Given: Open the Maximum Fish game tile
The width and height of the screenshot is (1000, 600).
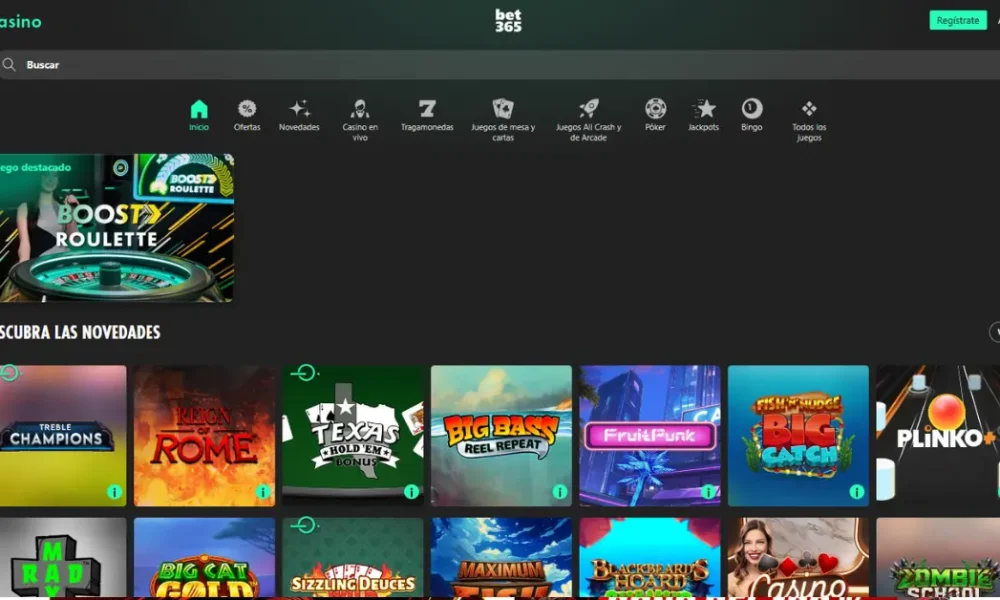Looking at the screenshot, I should tap(501, 558).
